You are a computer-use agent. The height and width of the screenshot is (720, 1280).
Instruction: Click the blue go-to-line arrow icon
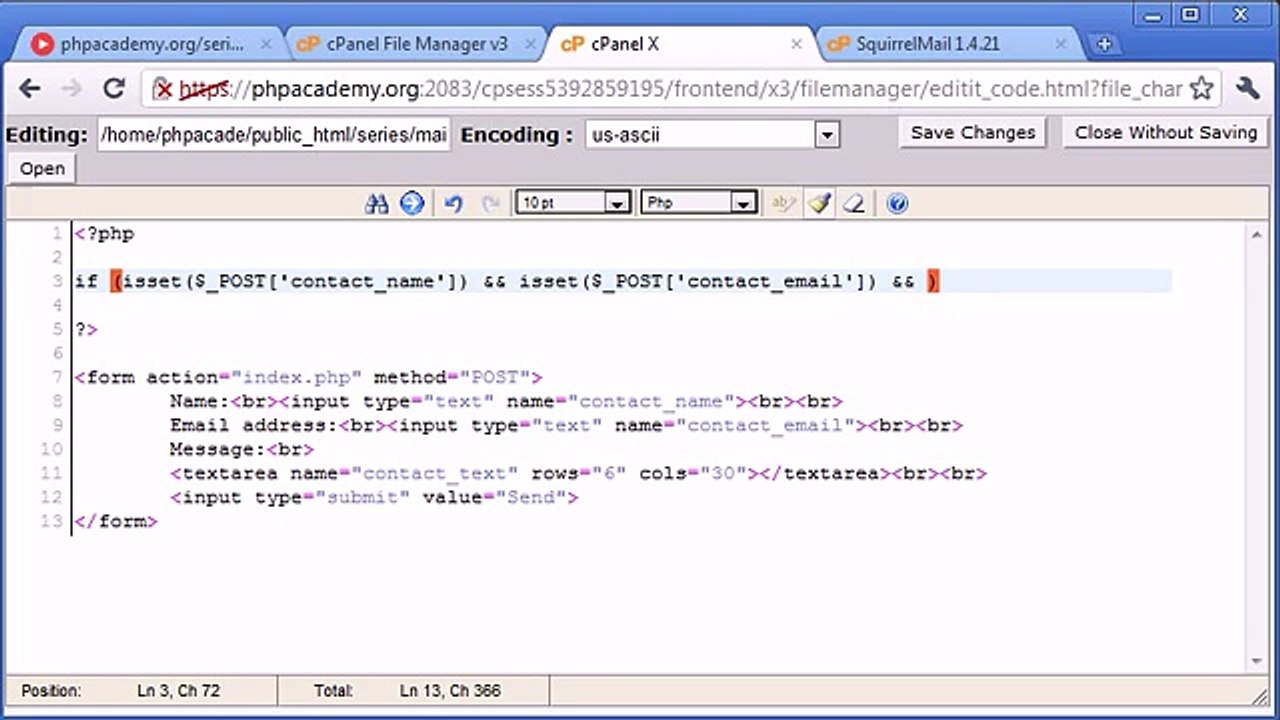tap(412, 203)
